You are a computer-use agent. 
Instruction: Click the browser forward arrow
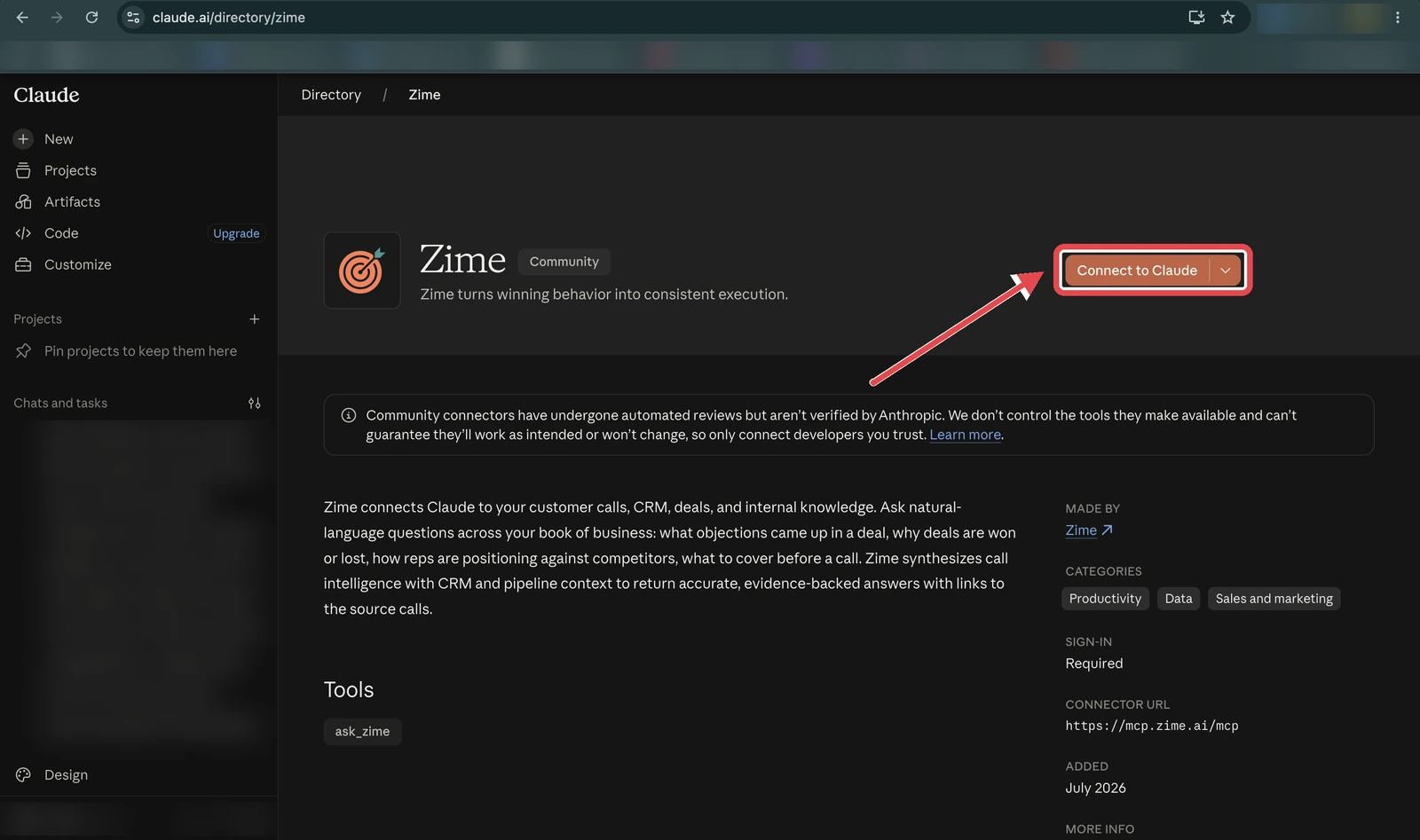coord(57,17)
